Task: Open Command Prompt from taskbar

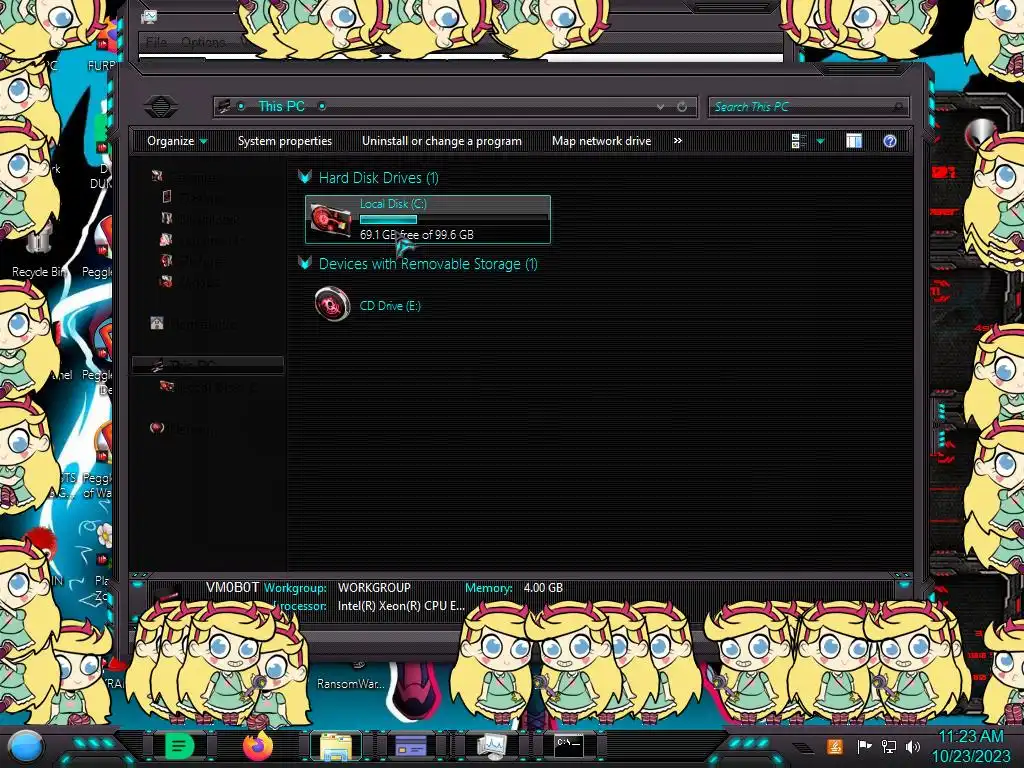Action: [x=568, y=744]
